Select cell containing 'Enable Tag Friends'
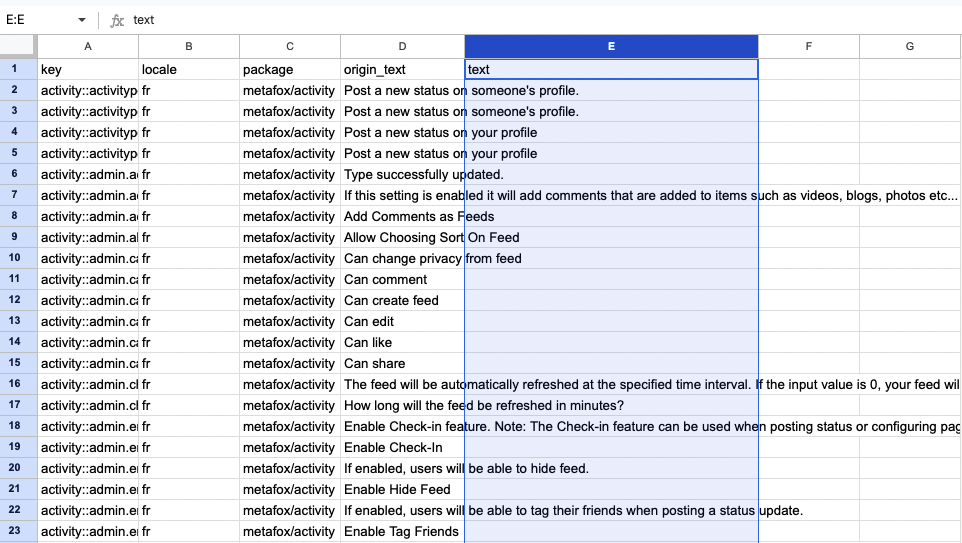 (x=402, y=531)
